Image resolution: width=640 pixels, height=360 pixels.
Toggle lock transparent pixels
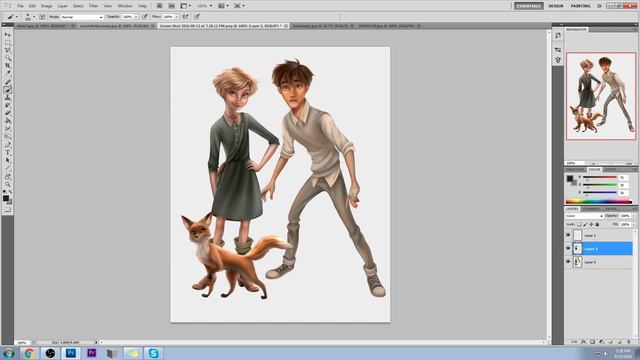click(x=579, y=224)
